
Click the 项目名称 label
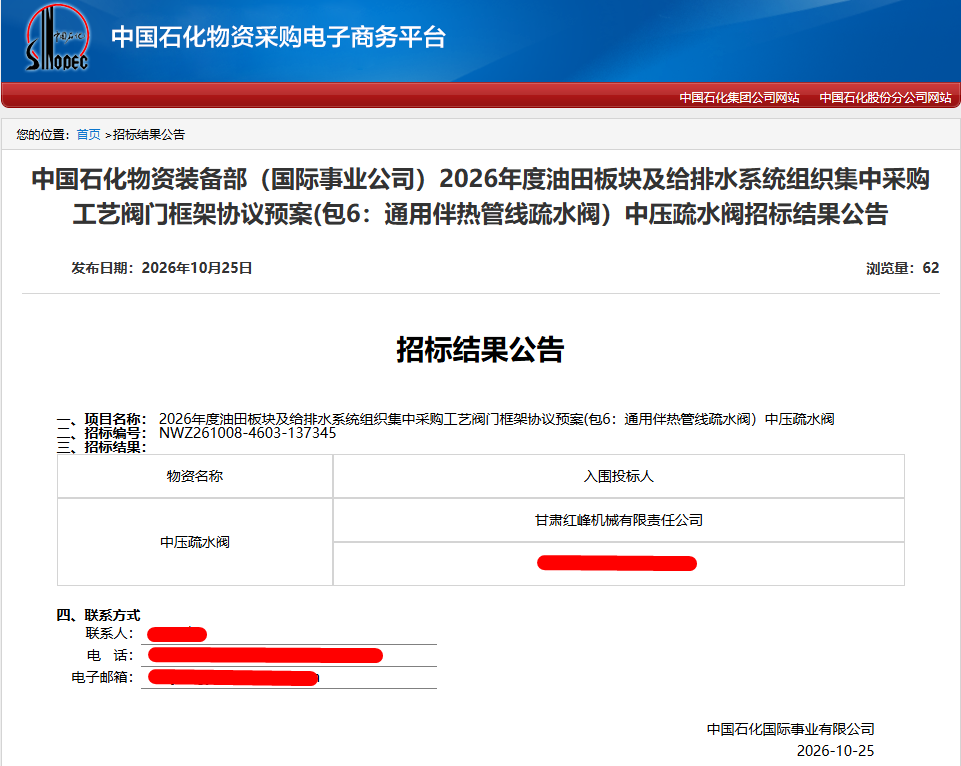tap(115, 419)
